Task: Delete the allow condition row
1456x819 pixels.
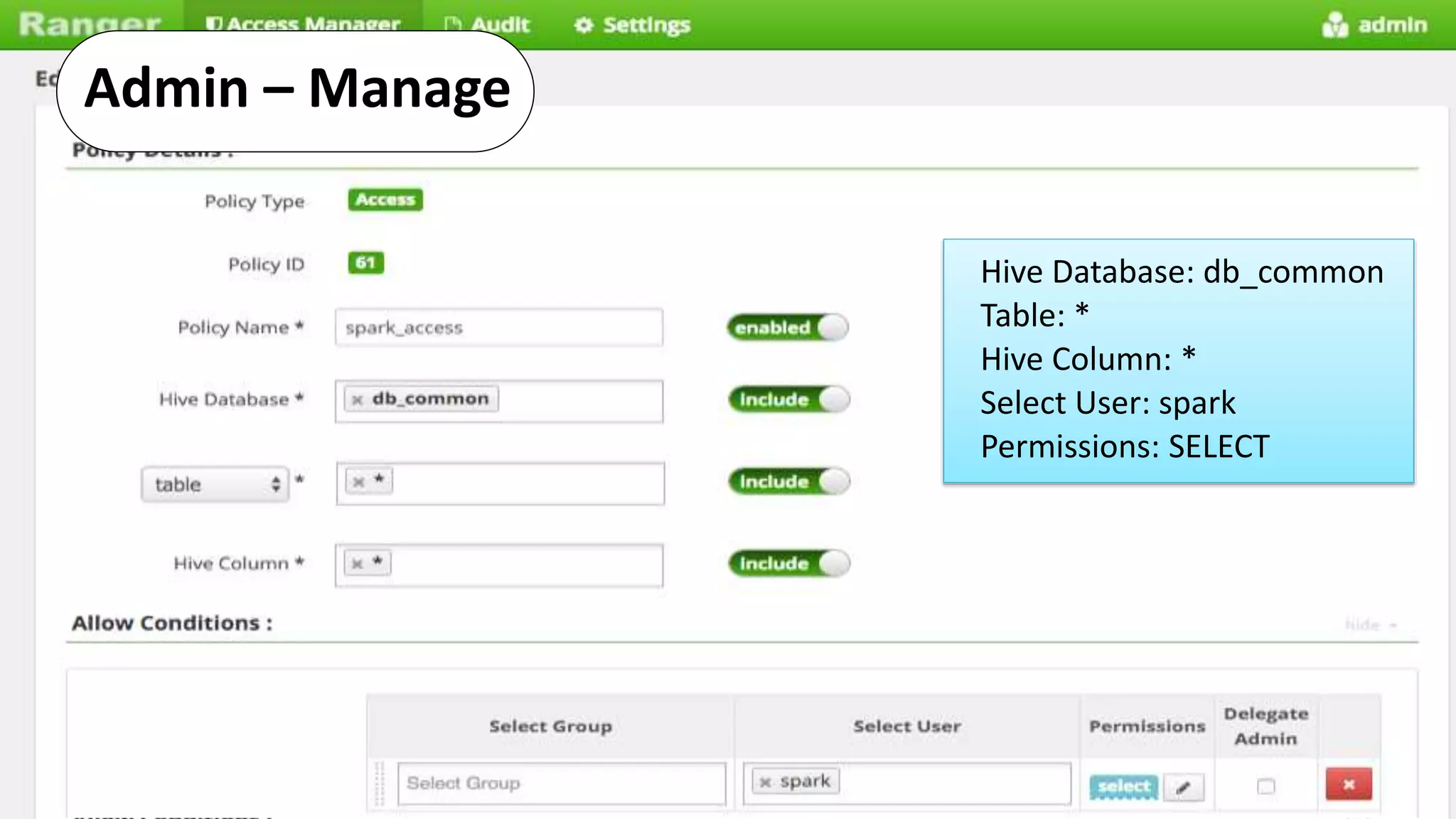Action: (x=1349, y=785)
